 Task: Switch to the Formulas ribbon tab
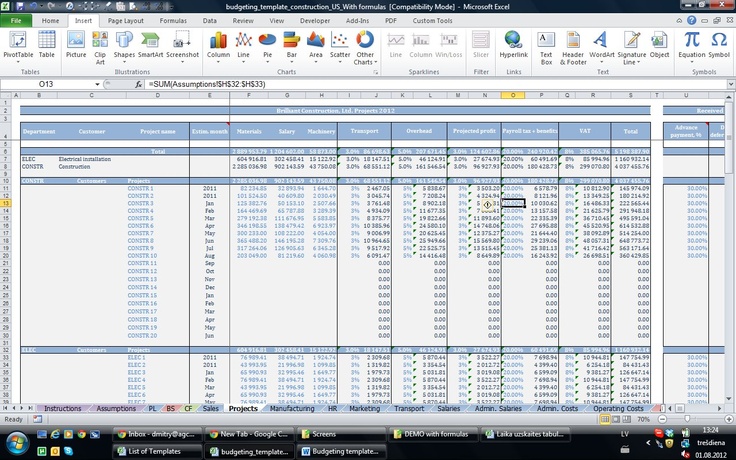(x=173, y=20)
